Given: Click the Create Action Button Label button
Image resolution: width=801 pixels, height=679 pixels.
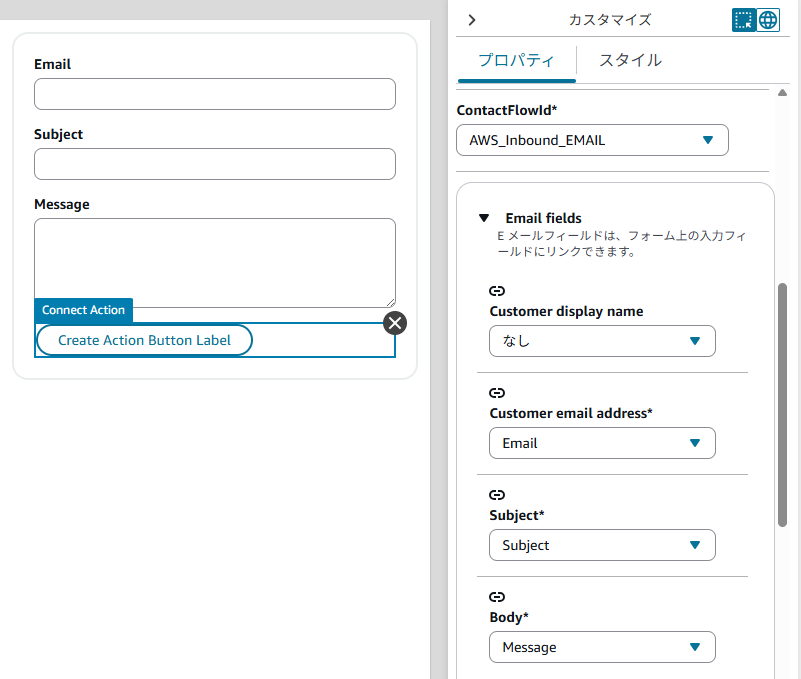Looking at the screenshot, I should (x=145, y=340).
